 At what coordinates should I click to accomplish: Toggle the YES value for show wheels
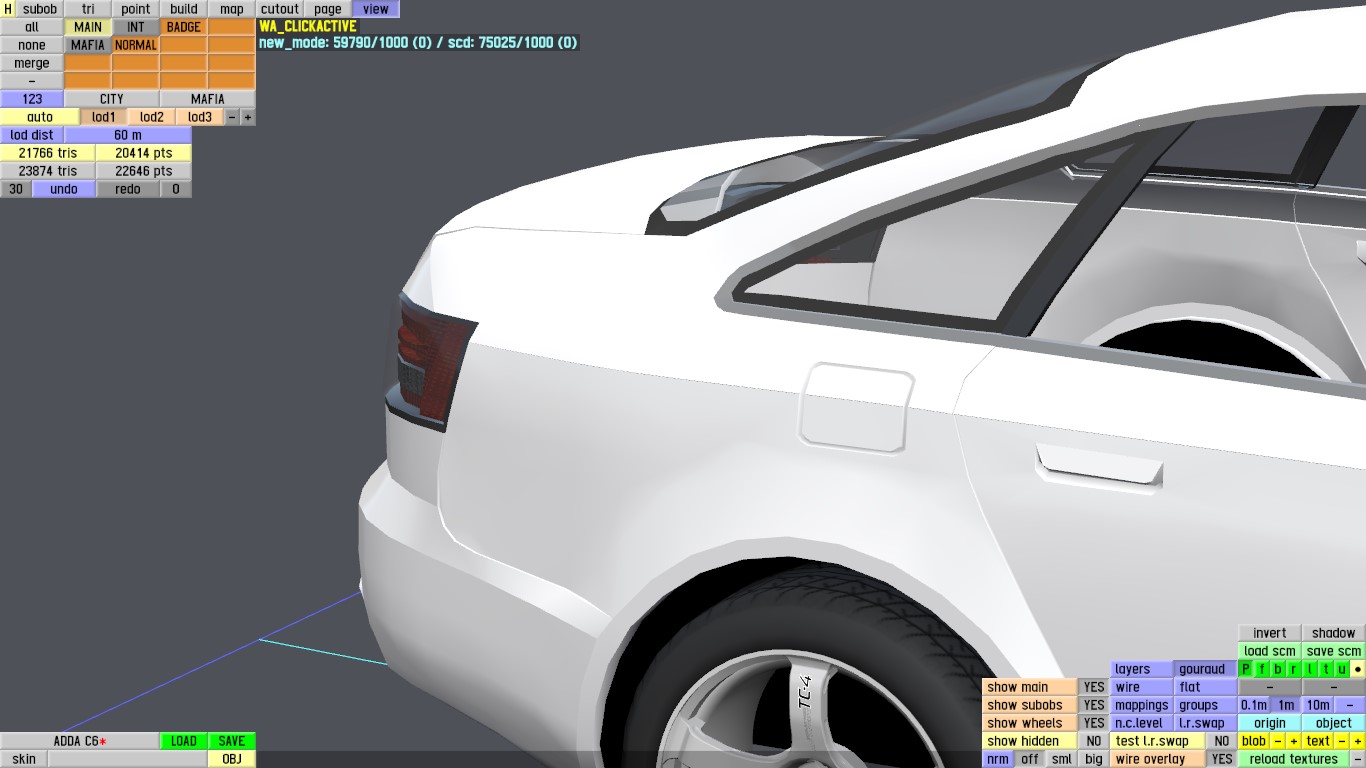1094,723
